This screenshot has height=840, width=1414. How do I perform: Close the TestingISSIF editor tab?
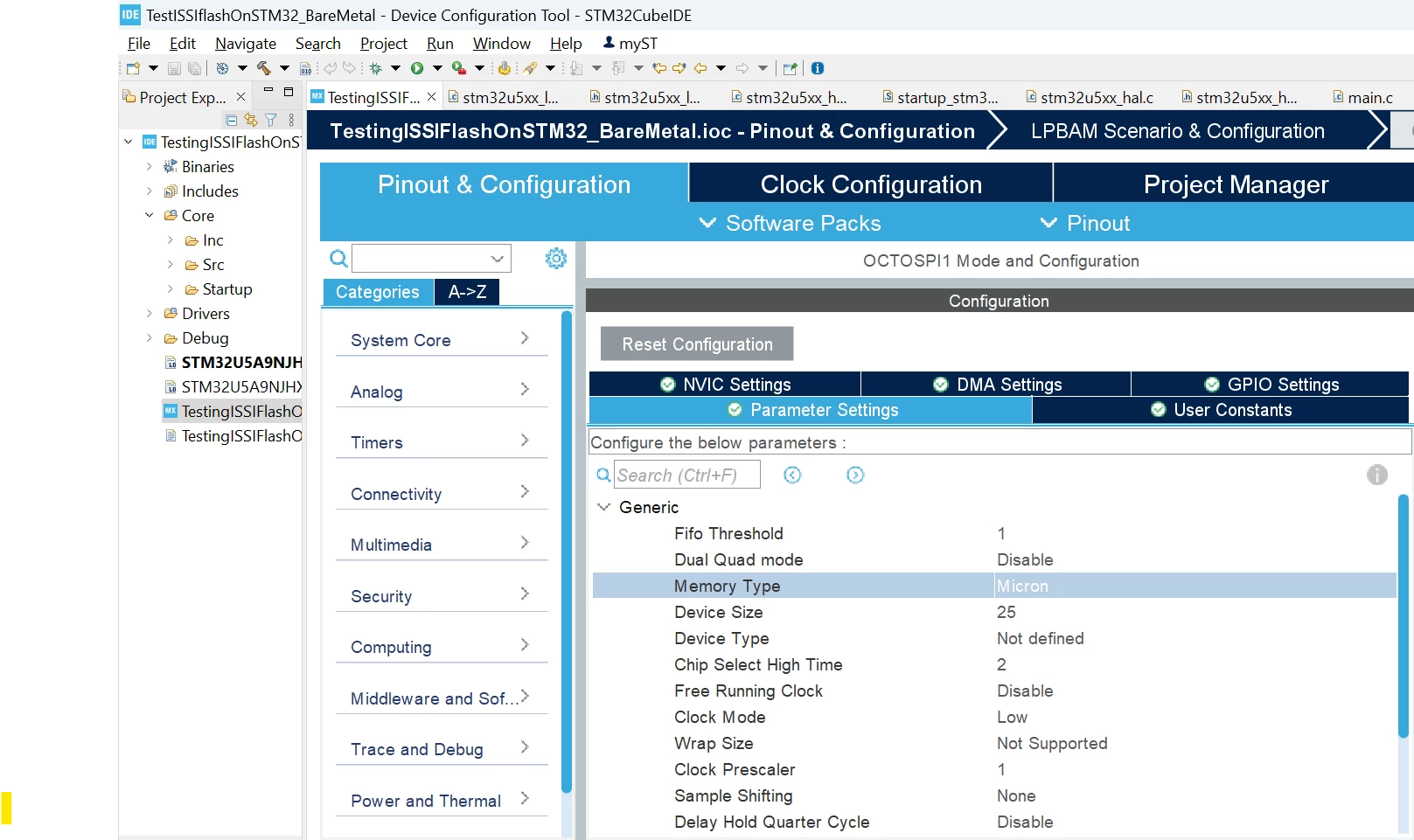[x=431, y=97]
